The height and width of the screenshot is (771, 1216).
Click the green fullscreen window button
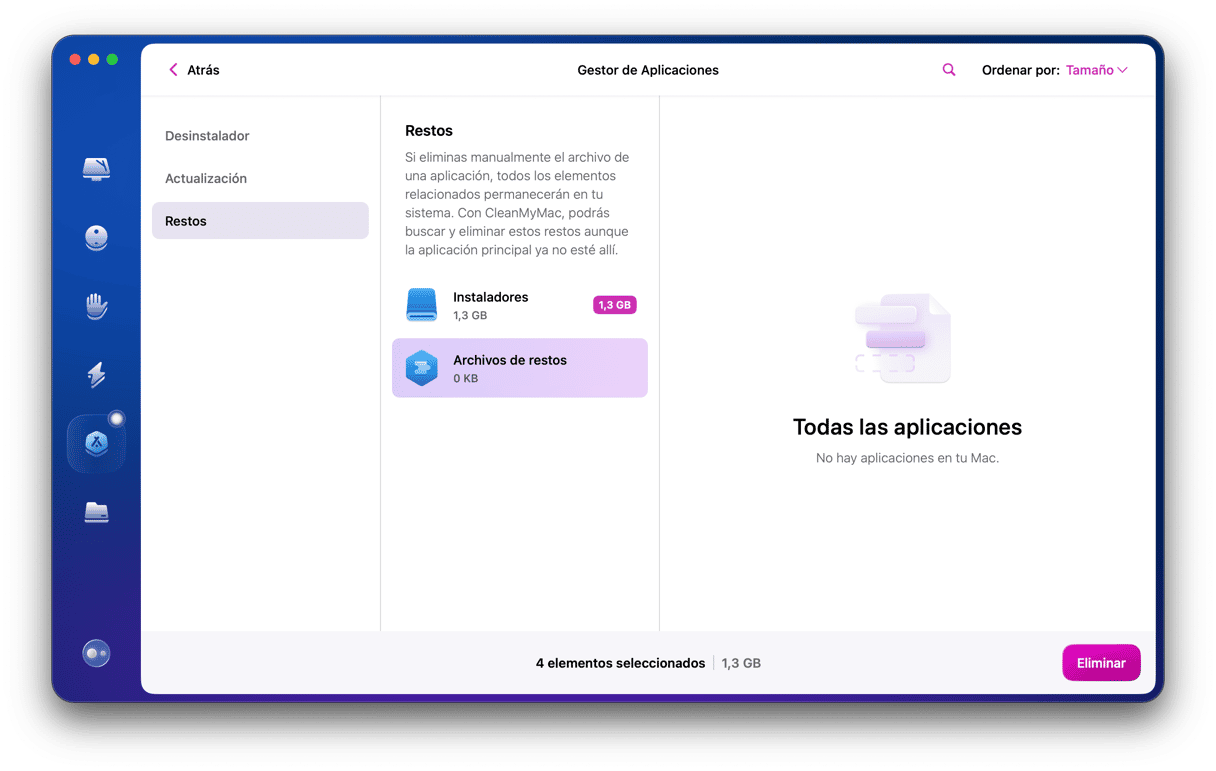click(112, 60)
